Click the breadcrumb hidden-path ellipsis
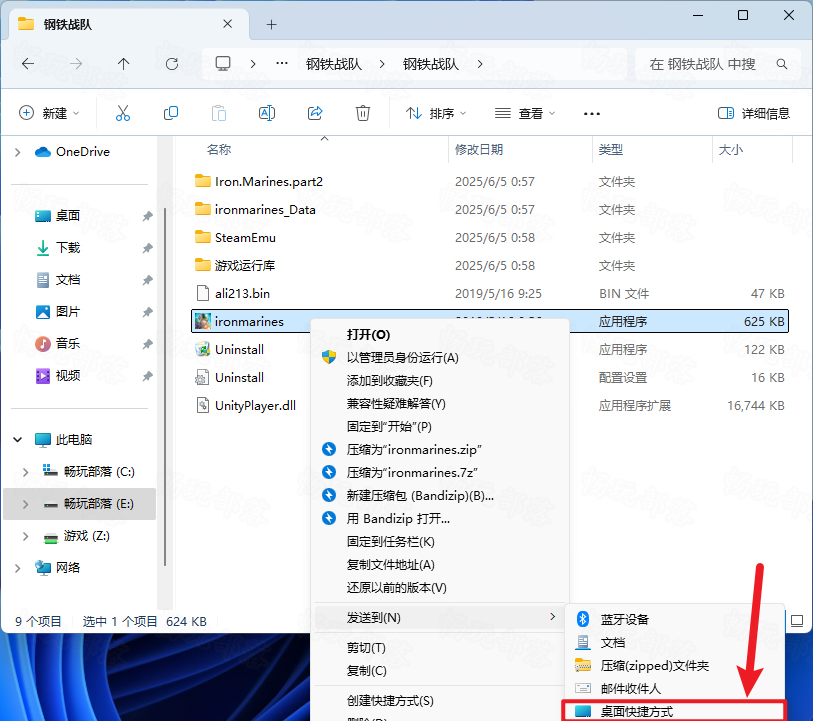 click(x=282, y=64)
